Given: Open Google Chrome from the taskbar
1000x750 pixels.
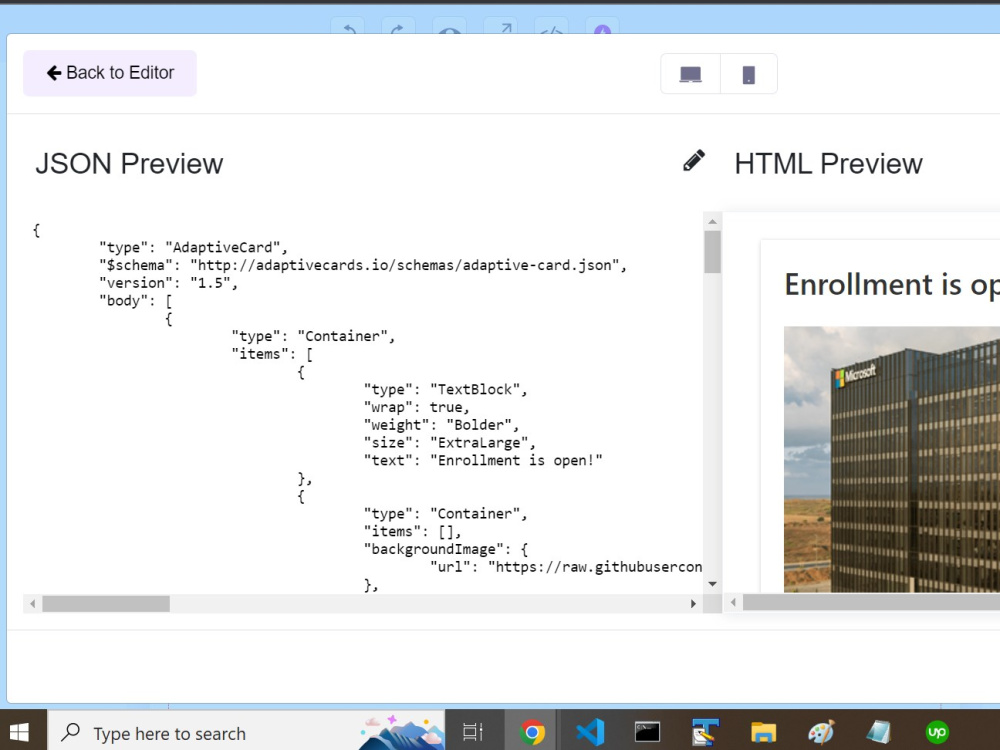Looking at the screenshot, I should click(x=532, y=732).
